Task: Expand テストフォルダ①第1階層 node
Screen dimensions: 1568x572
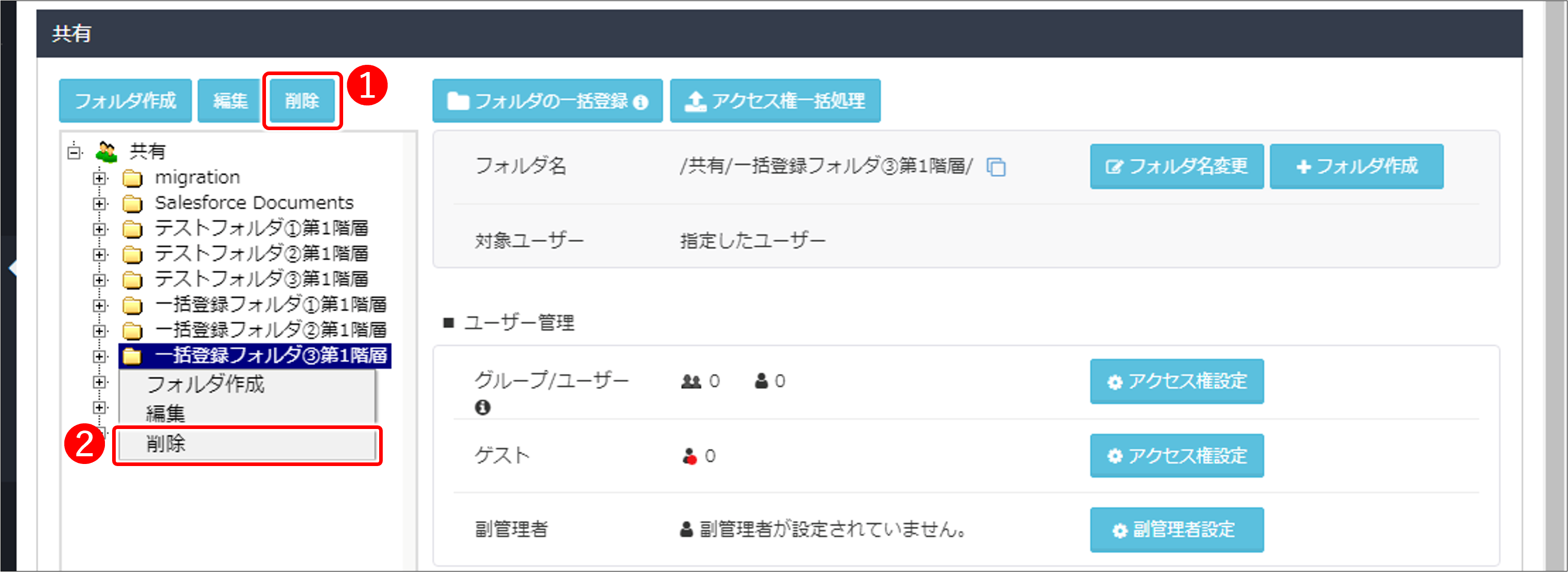Action: [99, 229]
